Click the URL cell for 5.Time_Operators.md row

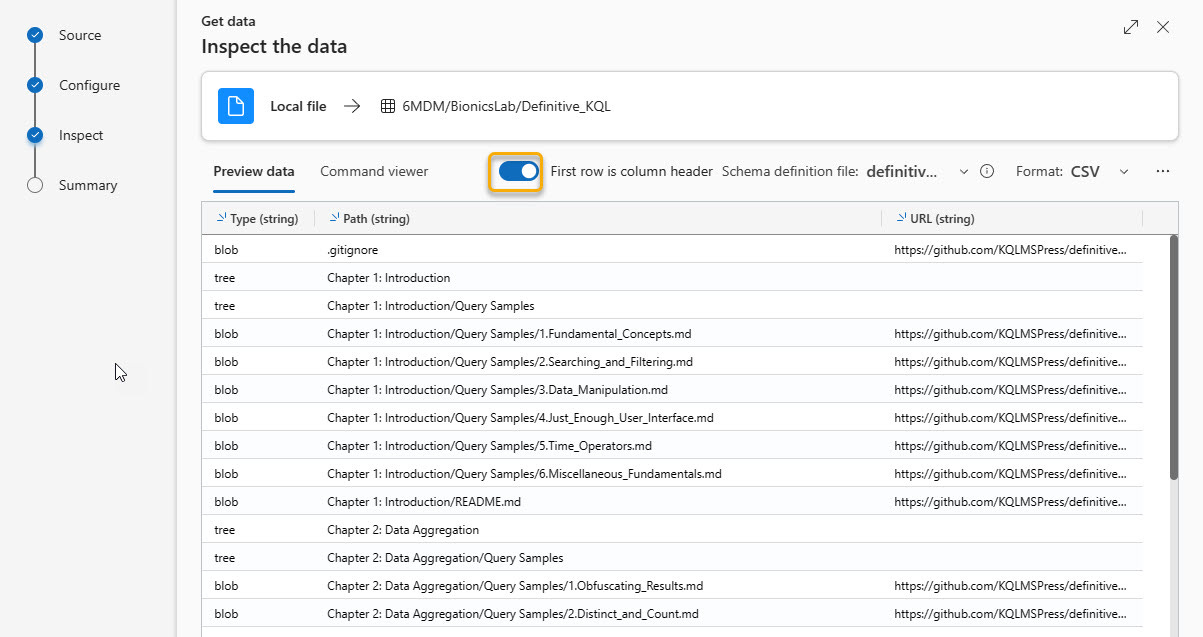1012,445
